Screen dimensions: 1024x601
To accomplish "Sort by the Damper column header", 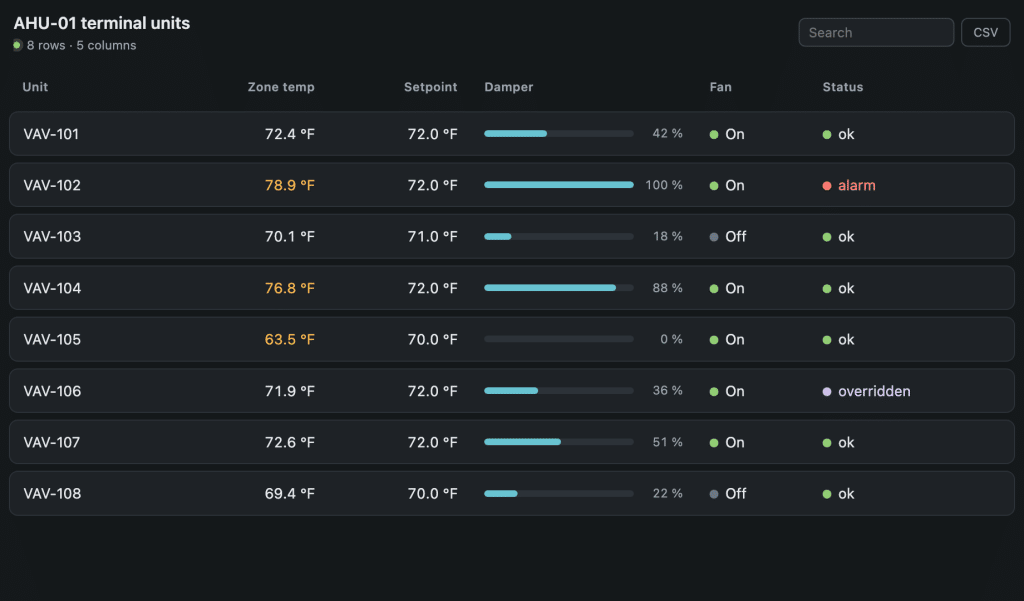I will pos(509,87).
